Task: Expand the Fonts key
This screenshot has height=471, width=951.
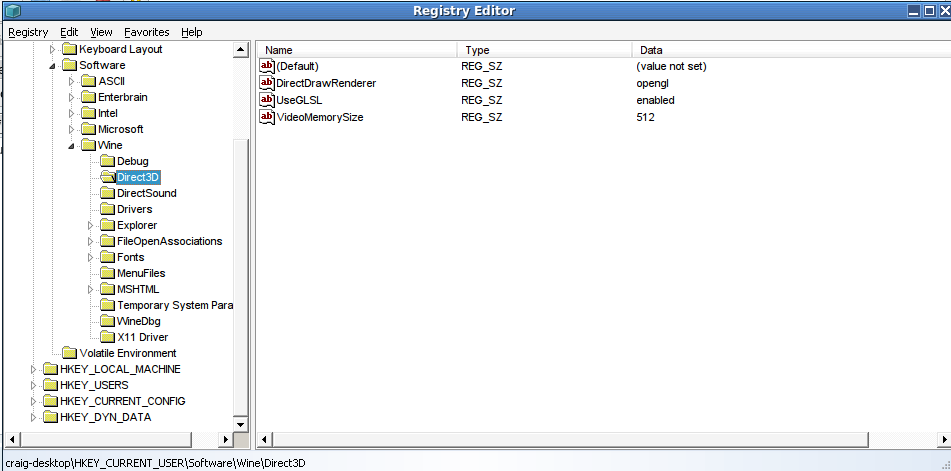Action: click(x=91, y=257)
